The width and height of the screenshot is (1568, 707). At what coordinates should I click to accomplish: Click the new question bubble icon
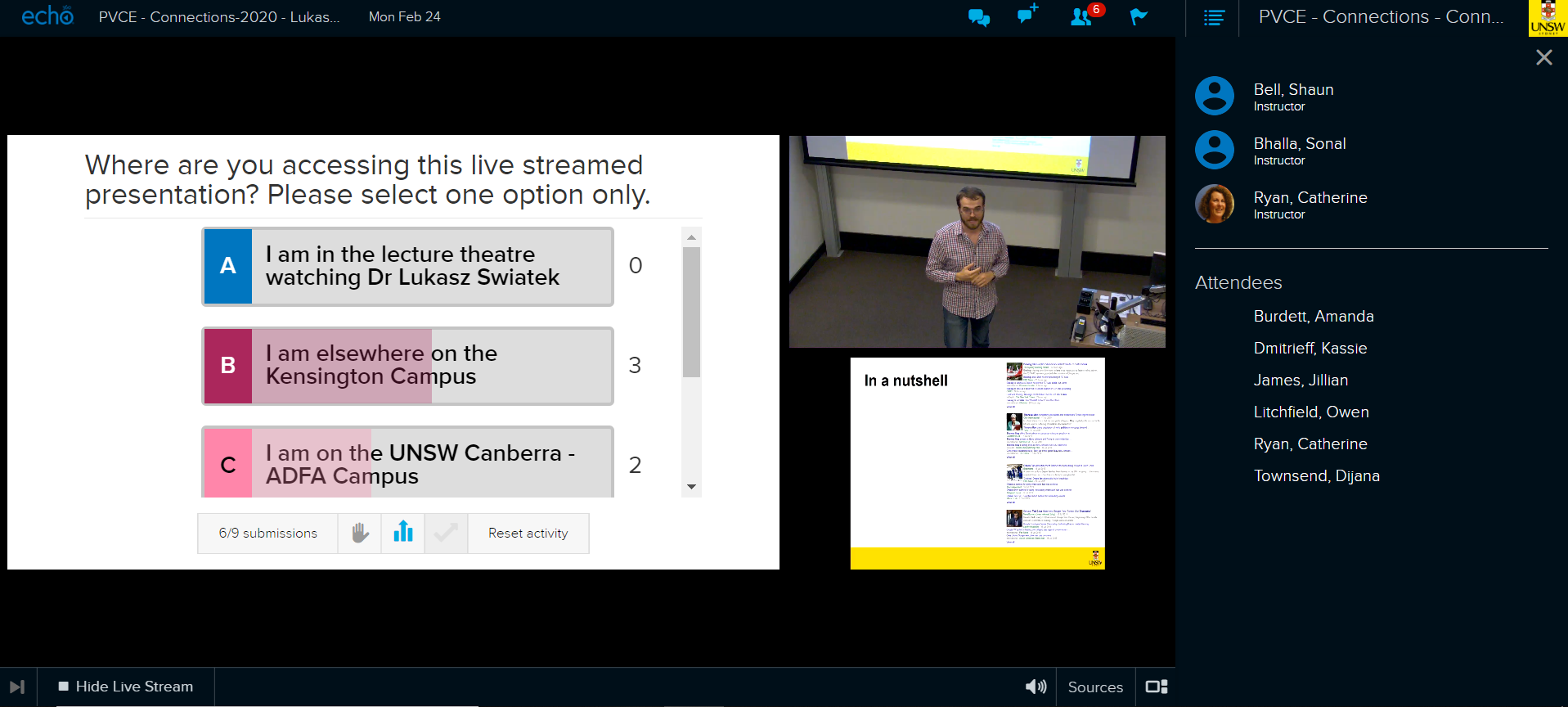tap(1027, 14)
